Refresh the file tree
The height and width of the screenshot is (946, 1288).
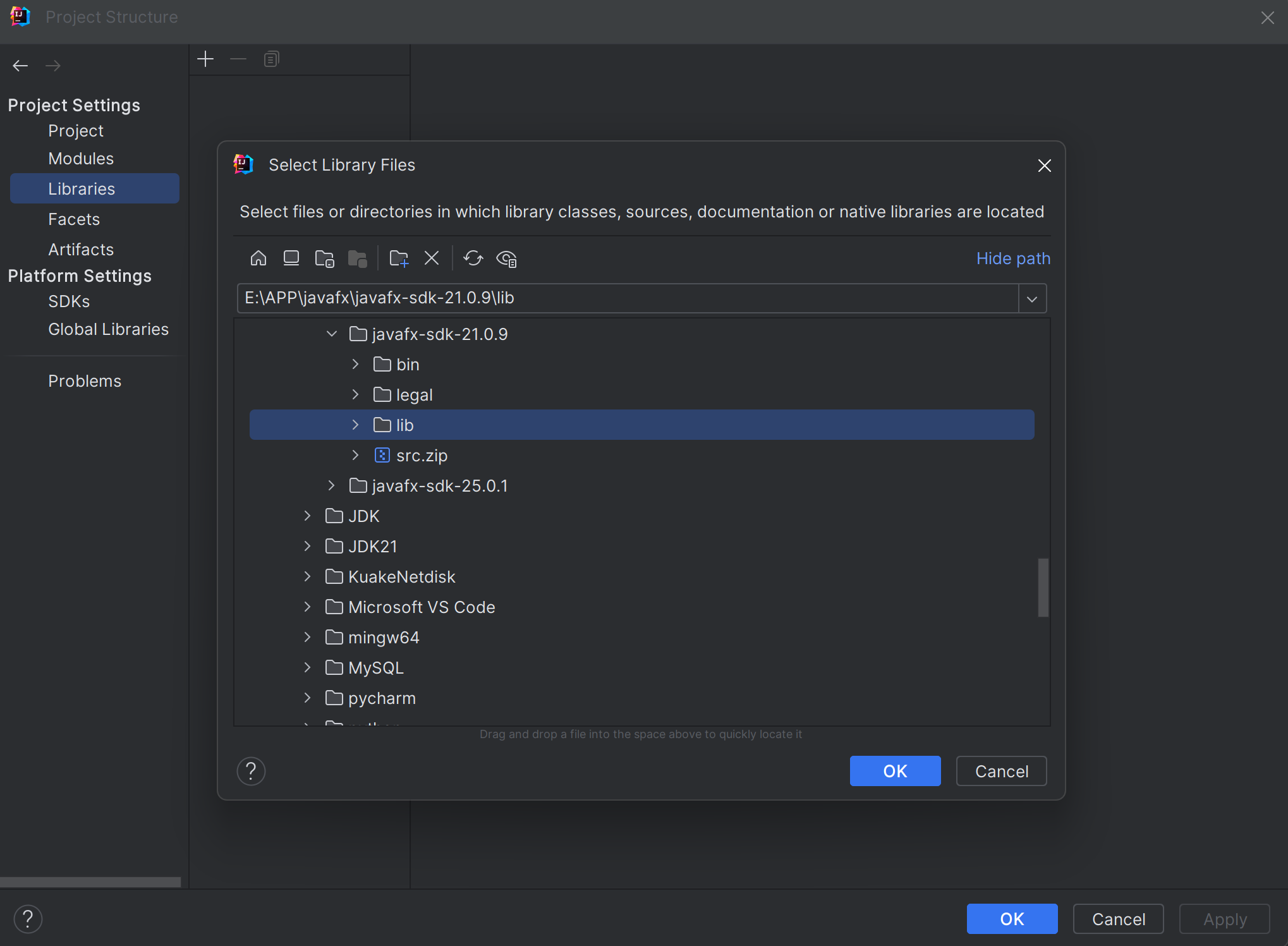[x=473, y=258]
